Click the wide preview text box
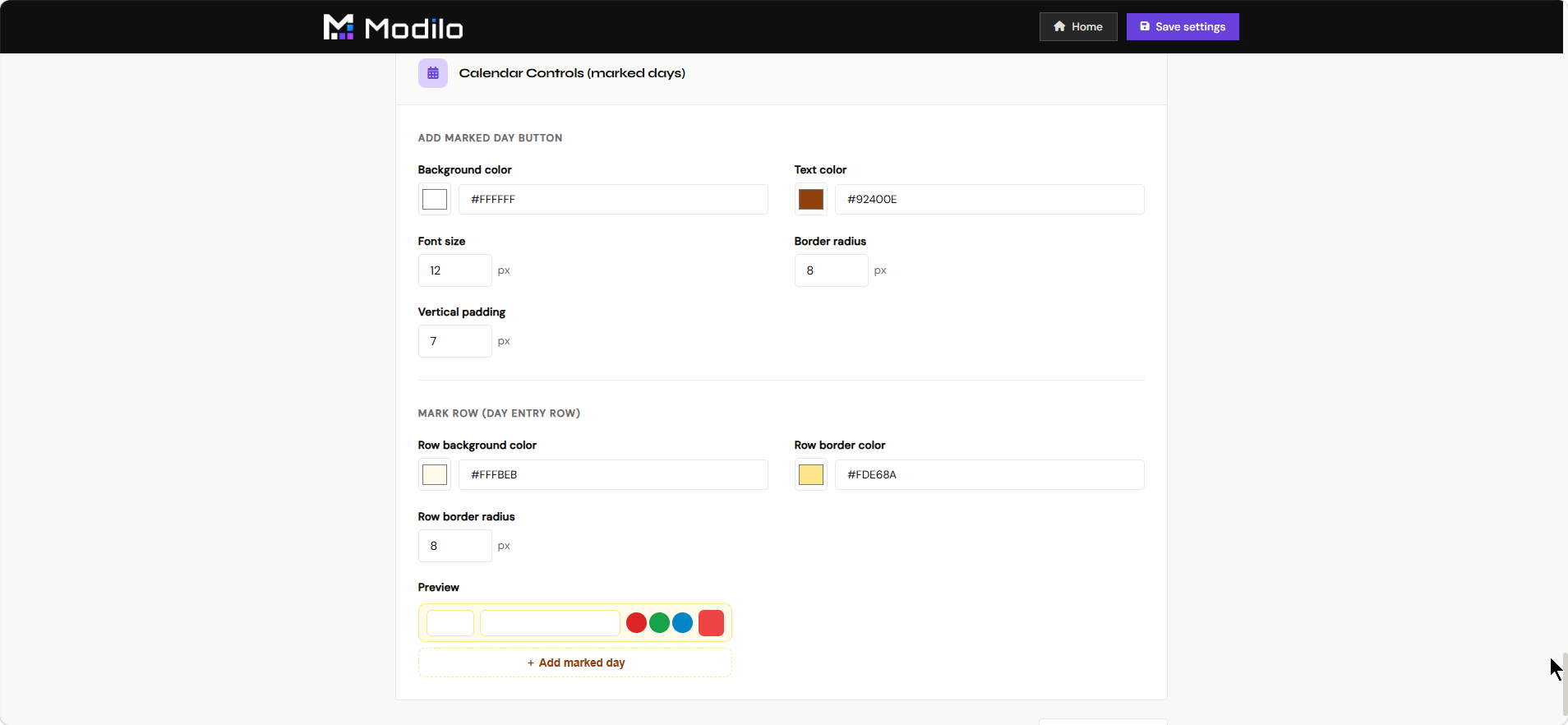 [550, 623]
